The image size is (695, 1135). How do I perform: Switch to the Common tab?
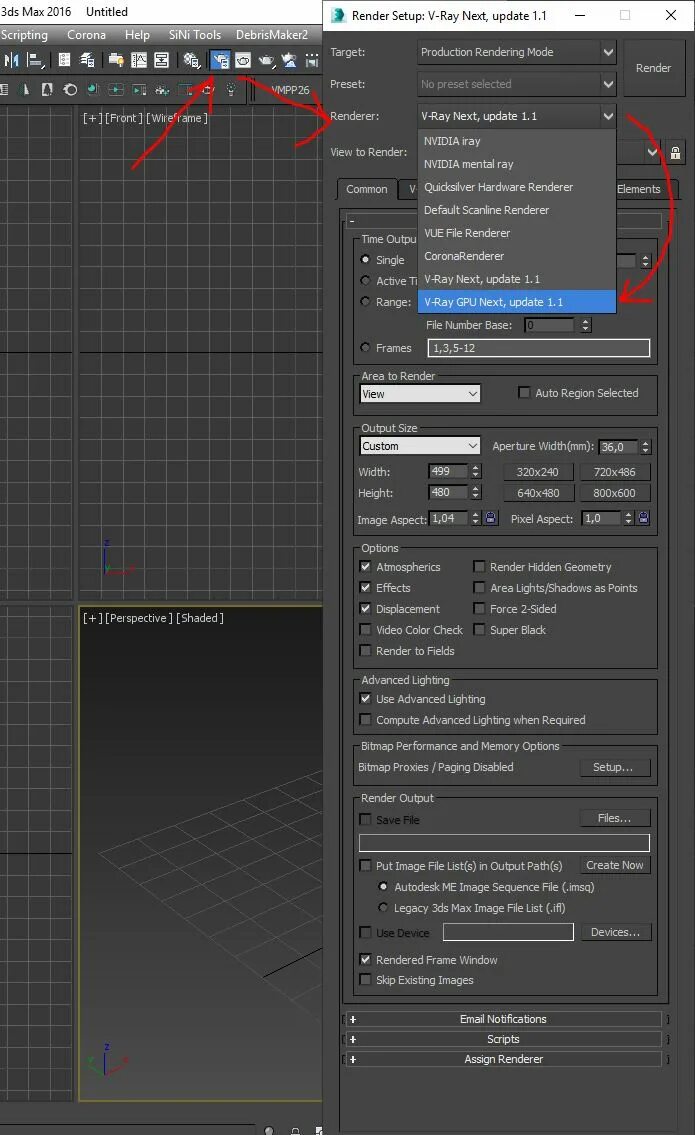(x=366, y=189)
